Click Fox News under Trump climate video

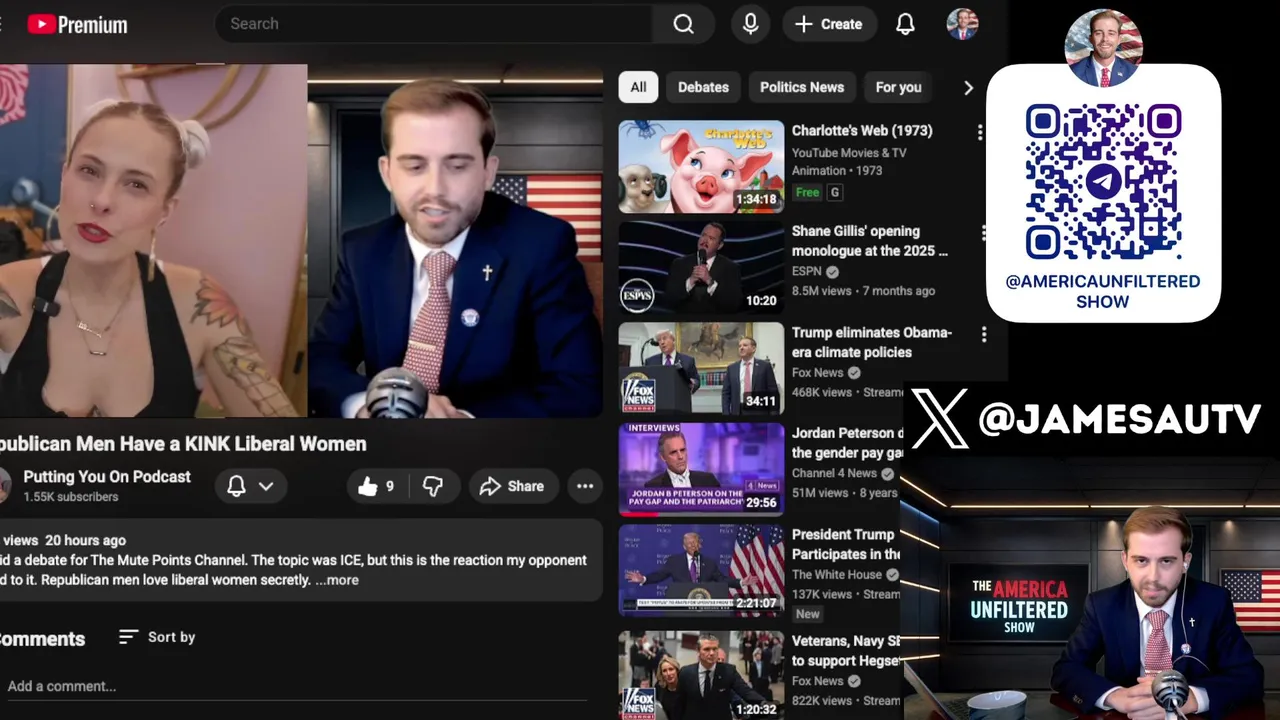[x=818, y=373]
